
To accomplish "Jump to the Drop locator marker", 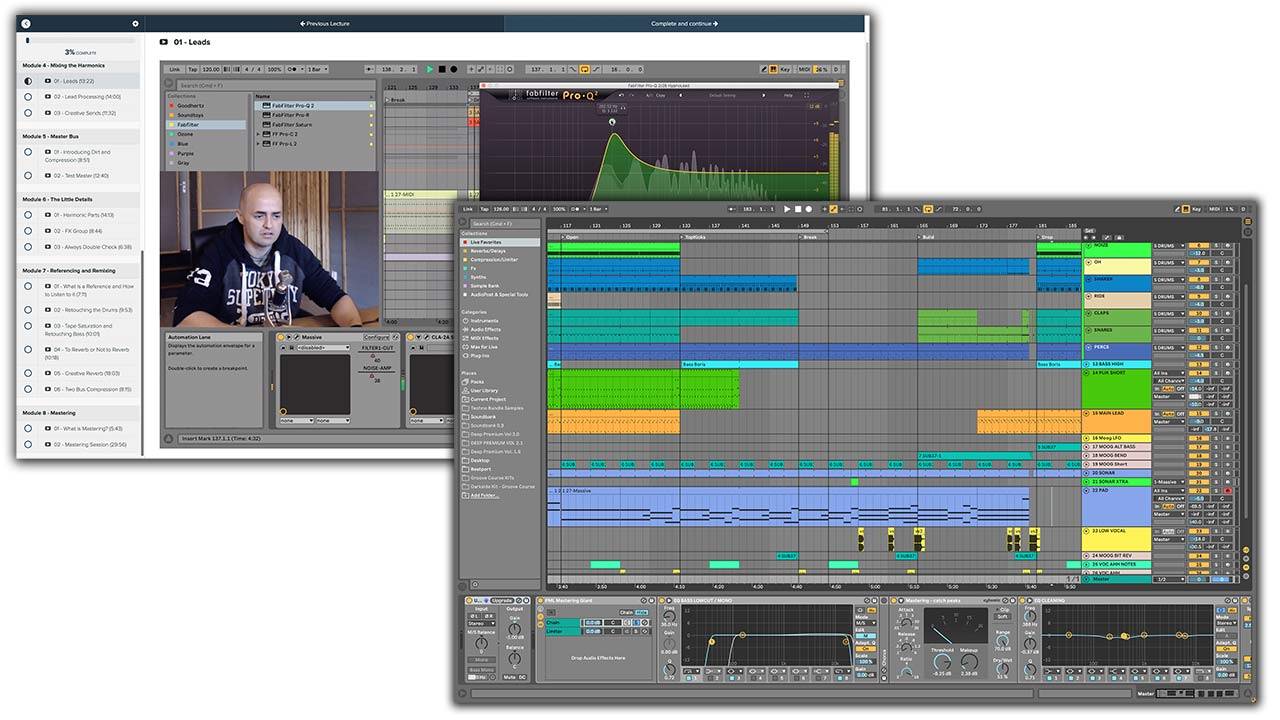I will coord(1045,237).
